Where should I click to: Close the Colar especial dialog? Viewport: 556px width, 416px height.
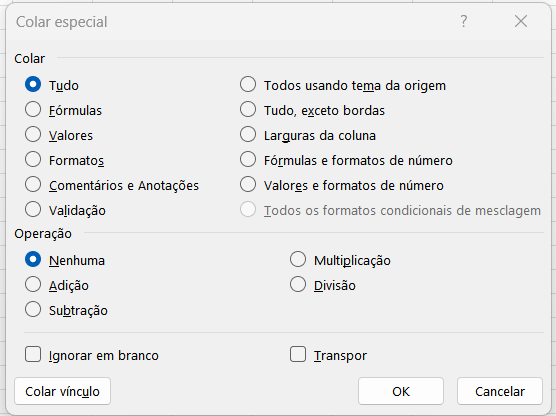coord(521,21)
